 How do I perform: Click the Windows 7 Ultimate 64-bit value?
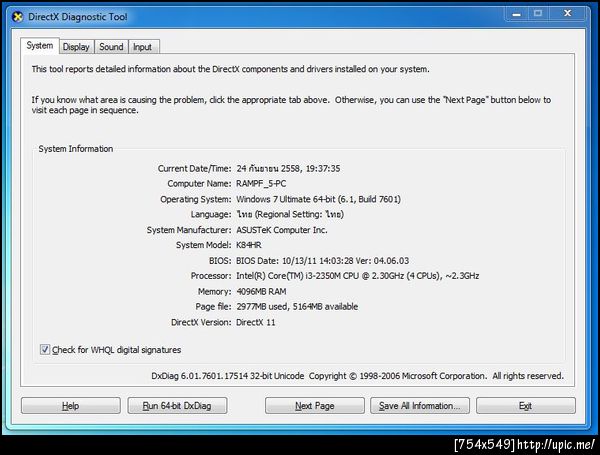click(x=318, y=199)
